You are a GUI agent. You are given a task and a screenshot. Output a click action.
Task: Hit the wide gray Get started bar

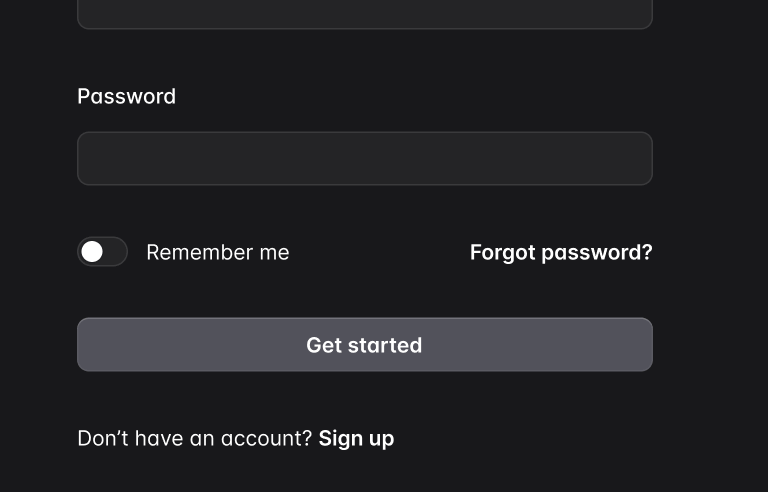(364, 345)
